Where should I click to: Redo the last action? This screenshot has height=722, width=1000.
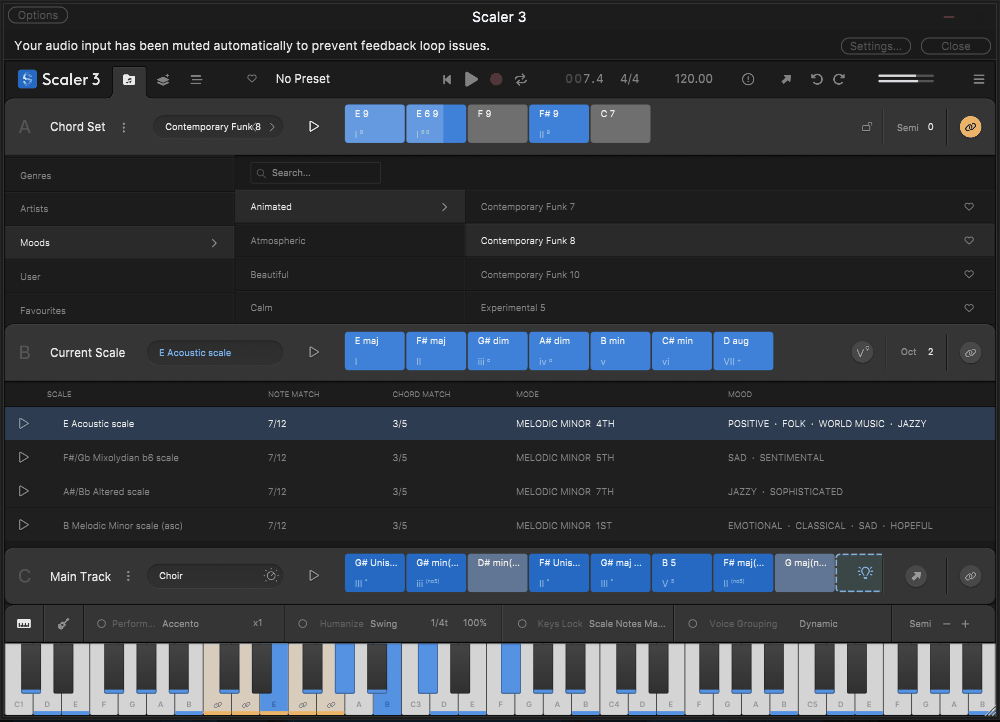click(839, 79)
